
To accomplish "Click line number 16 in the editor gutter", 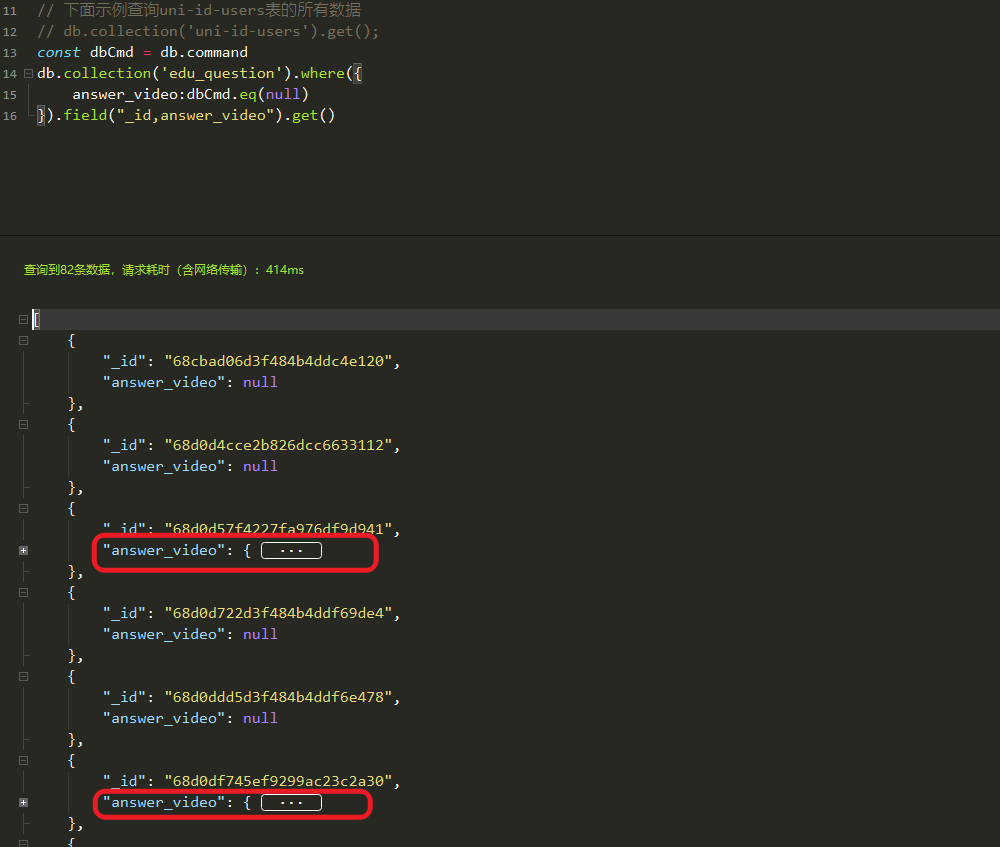I will 10,116.
